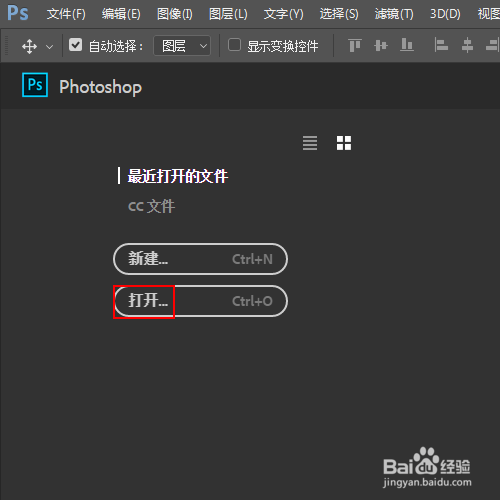Viewport: 500px width, 500px height.
Task: Open the 3D(D) menu
Action: [x=445, y=14]
